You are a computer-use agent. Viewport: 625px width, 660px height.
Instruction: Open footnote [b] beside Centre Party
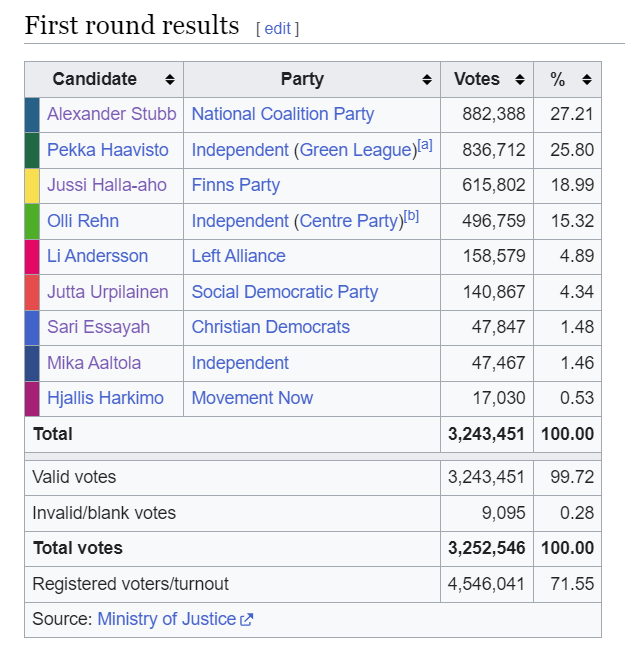[411, 216]
